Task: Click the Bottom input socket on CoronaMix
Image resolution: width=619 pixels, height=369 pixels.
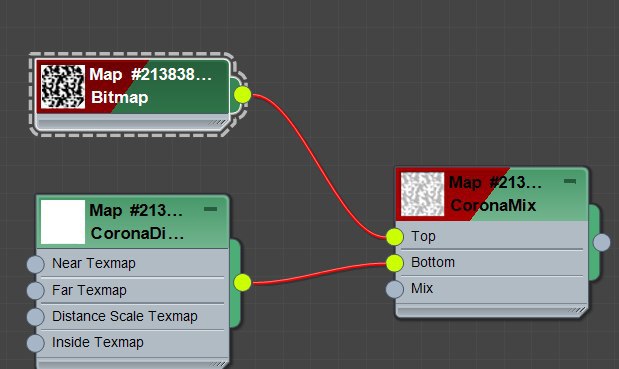Action: pyautogui.click(x=395, y=263)
